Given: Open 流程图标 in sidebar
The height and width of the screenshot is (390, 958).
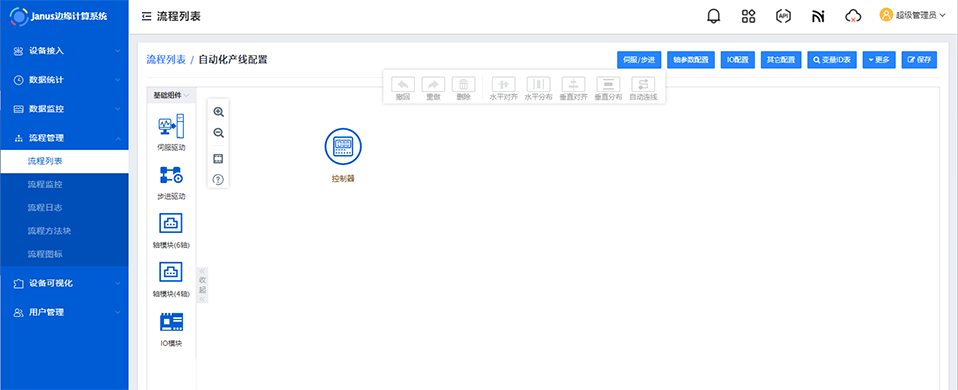Looking at the screenshot, I should (x=64, y=254).
